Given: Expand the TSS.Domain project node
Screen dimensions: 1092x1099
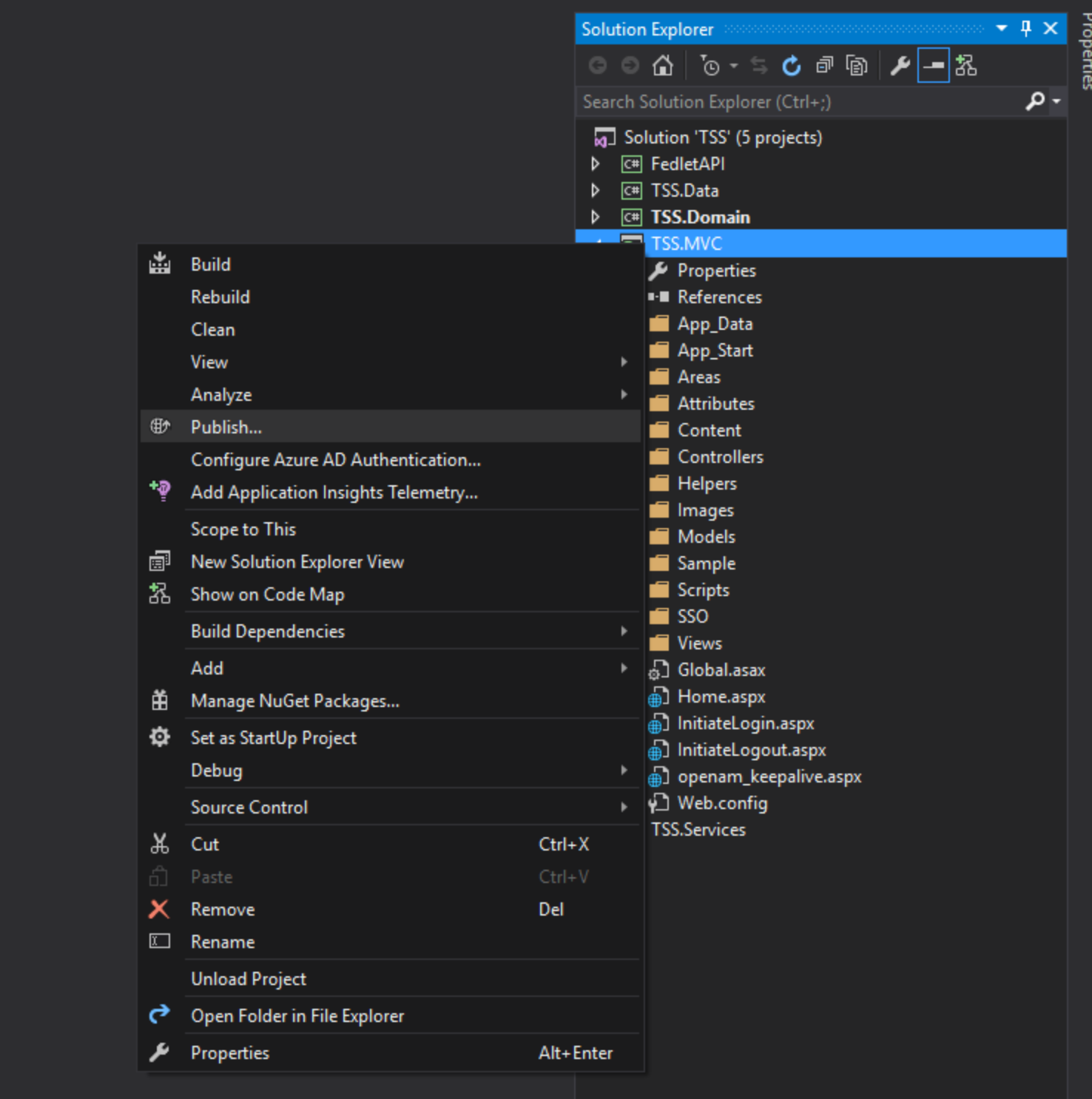Looking at the screenshot, I should tap(596, 217).
